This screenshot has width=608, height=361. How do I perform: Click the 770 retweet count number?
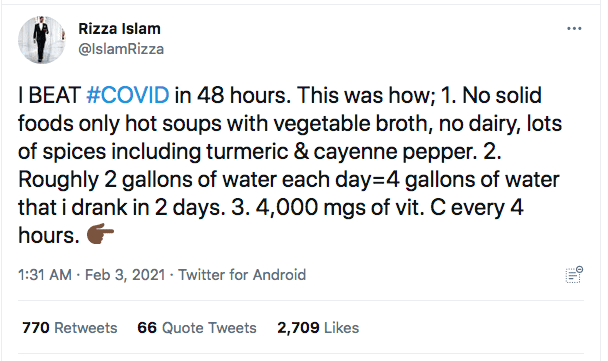[x=36, y=328]
